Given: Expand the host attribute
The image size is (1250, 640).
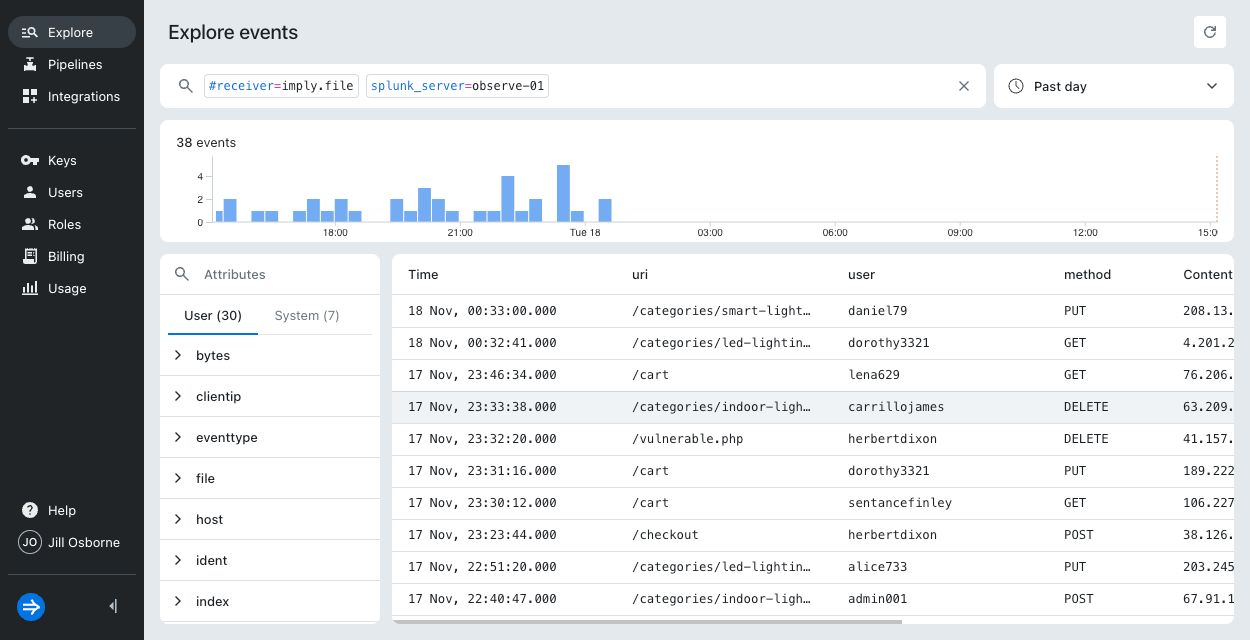Looking at the screenshot, I should coord(179,519).
